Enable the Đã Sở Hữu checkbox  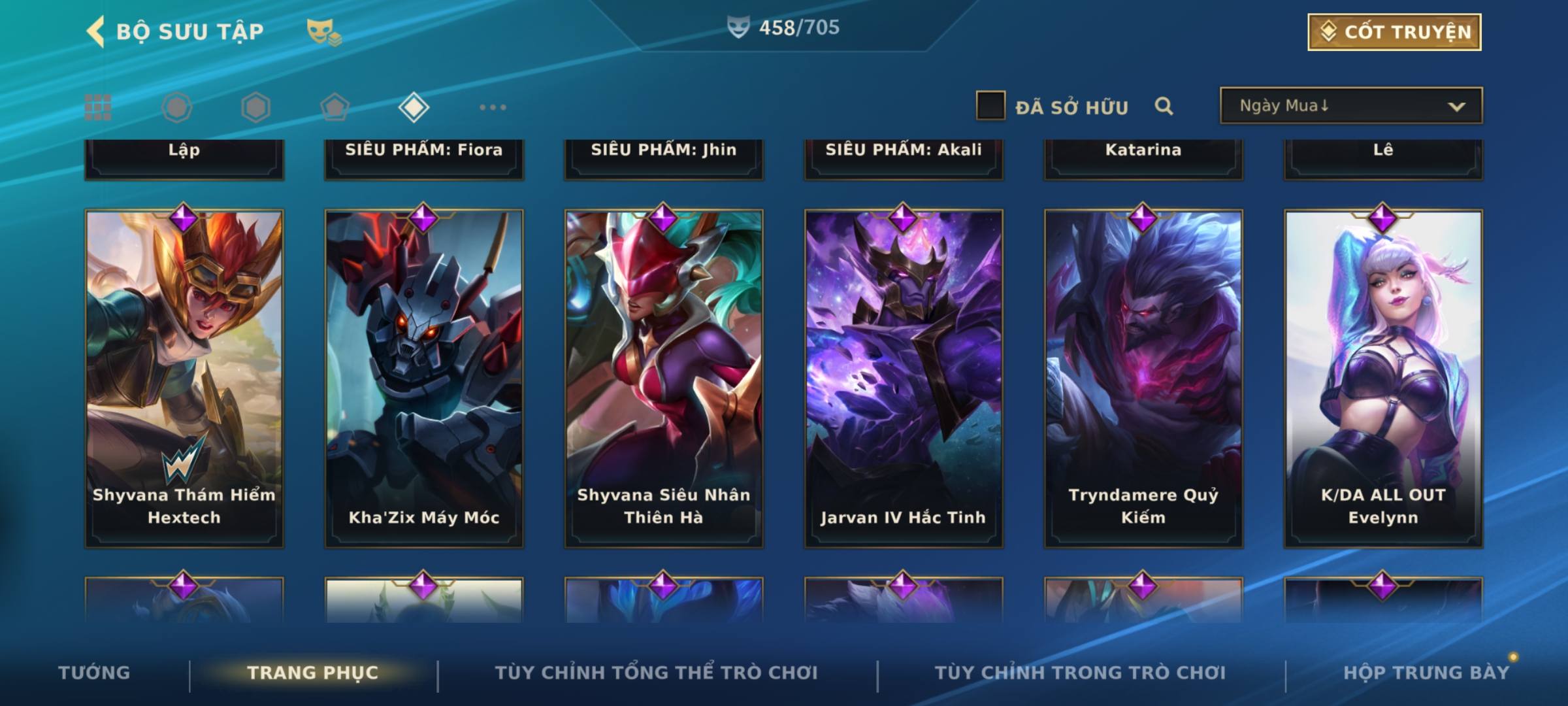pyautogui.click(x=990, y=106)
